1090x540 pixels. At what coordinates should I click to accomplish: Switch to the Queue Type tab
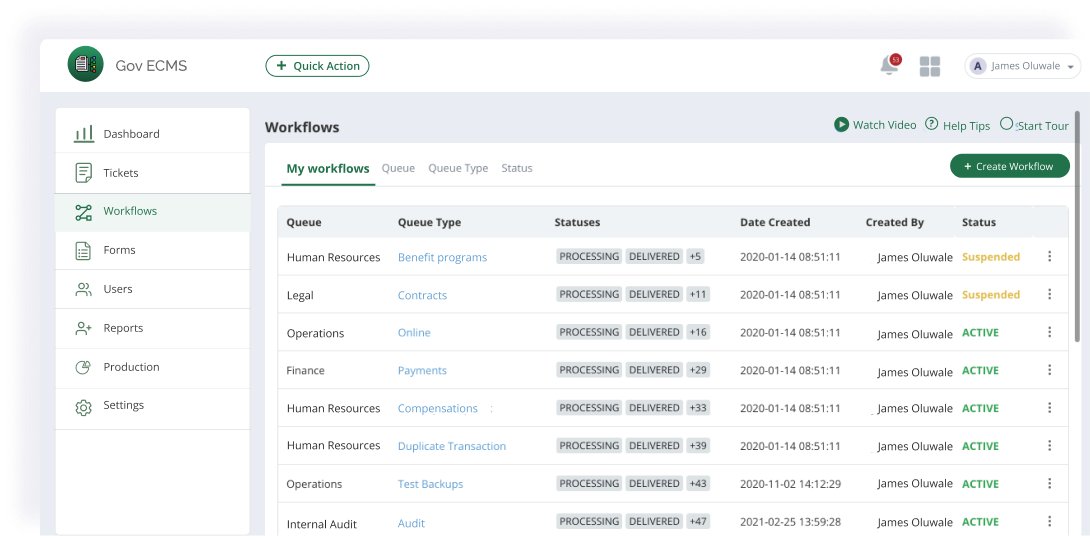pos(458,168)
